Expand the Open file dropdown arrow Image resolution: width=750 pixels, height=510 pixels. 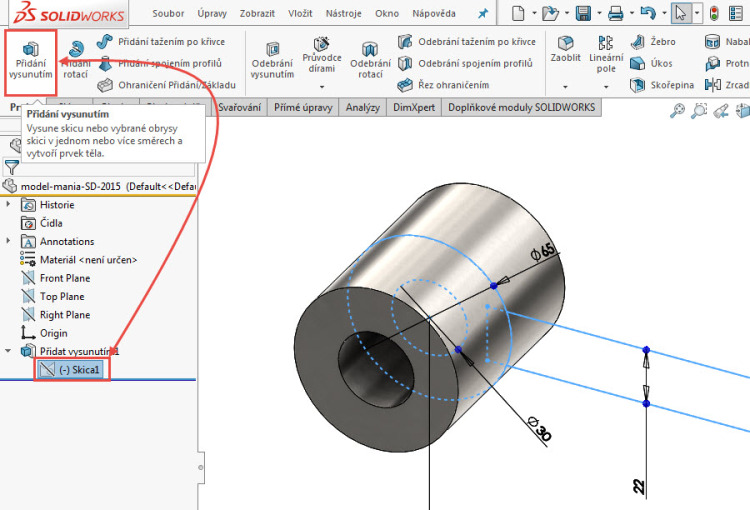click(x=567, y=13)
